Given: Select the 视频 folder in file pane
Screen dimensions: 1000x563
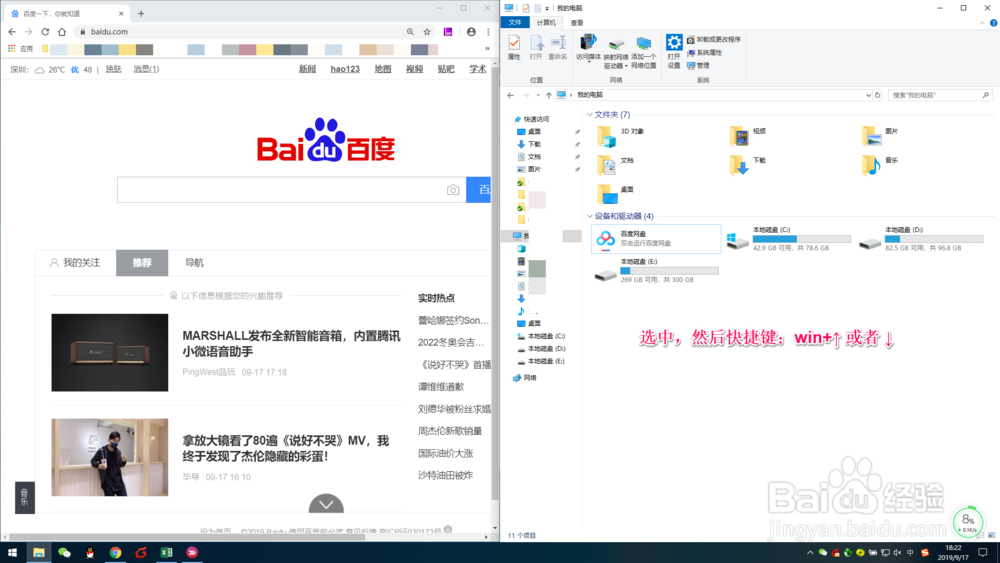Looking at the screenshot, I should (x=747, y=136).
